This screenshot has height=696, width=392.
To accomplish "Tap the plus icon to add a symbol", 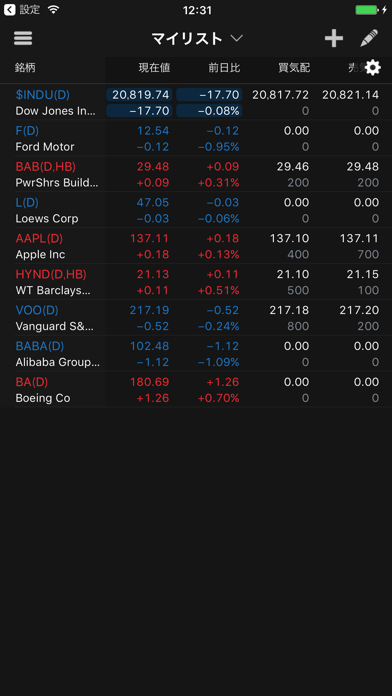I will click(x=334, y=39).
